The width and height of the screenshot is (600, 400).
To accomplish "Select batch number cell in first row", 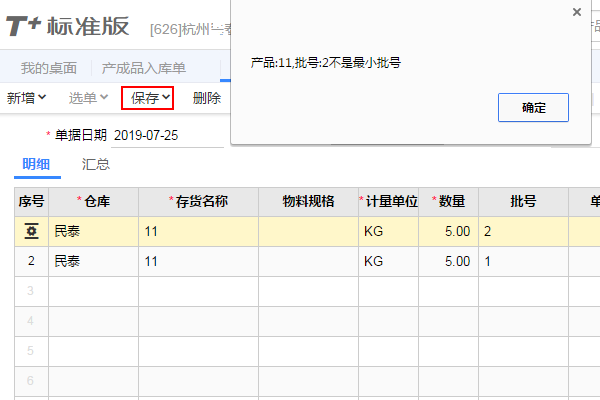I will pyautogui.click(x=523, y=231).
